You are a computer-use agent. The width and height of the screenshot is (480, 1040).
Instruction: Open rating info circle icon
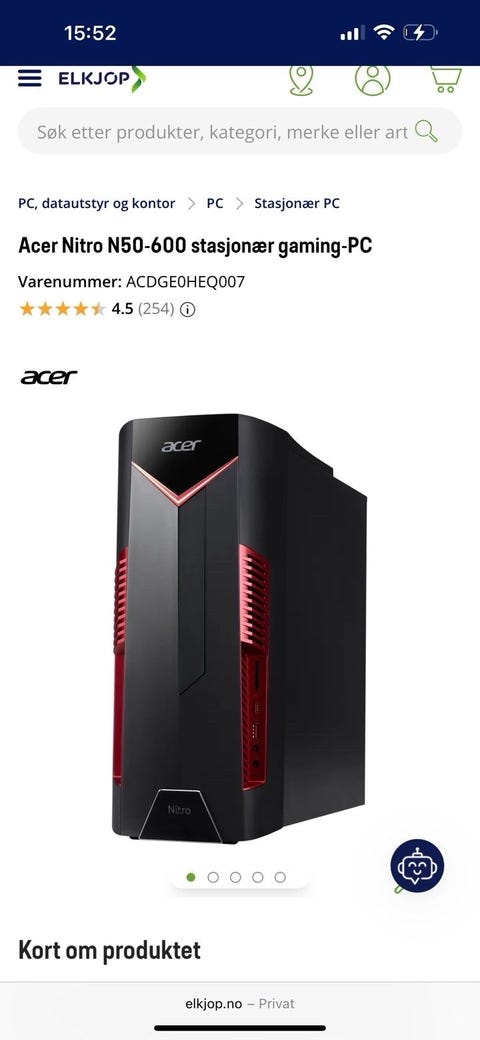(x=188, y=309)
